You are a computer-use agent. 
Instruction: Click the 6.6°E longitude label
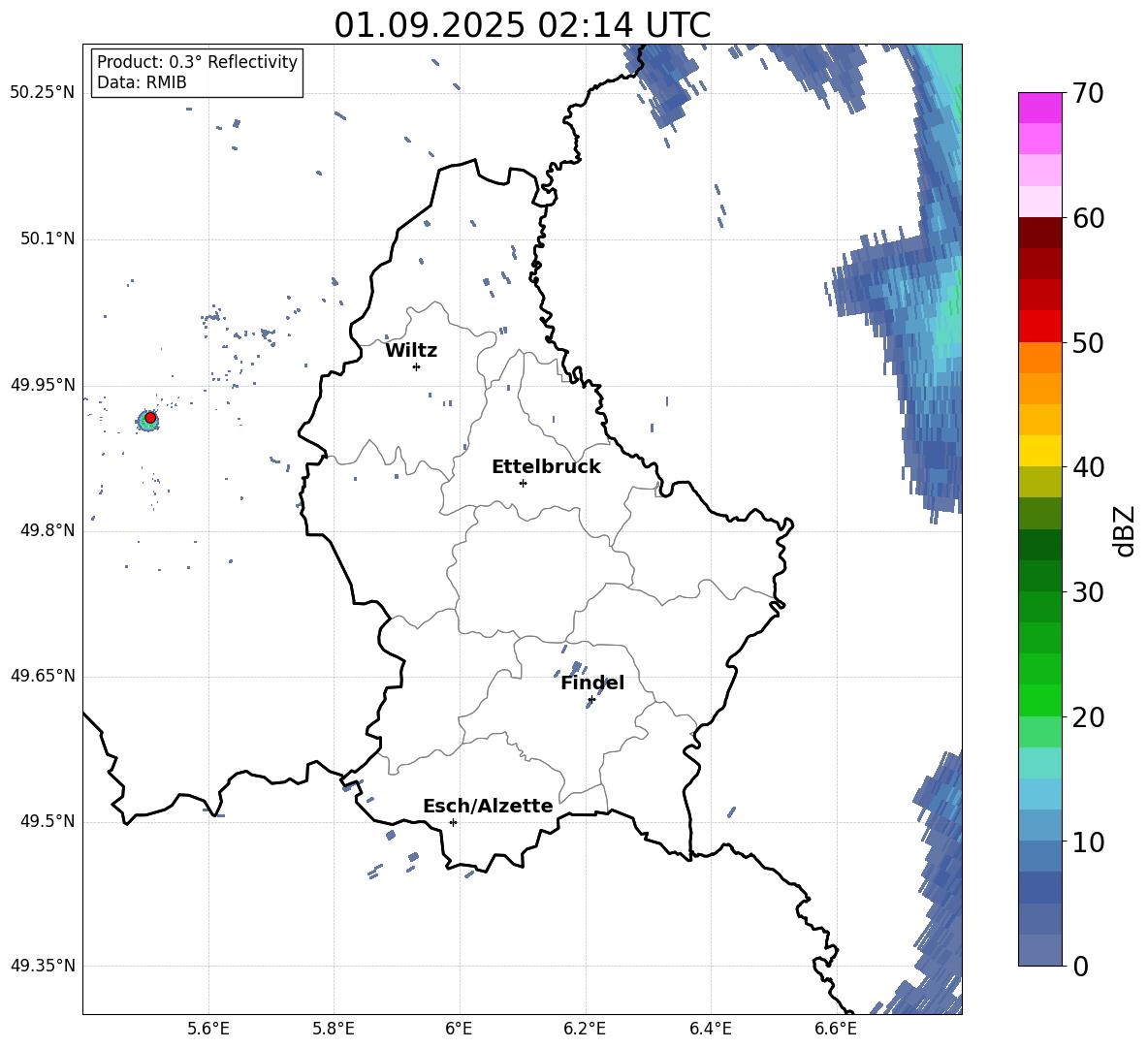point(836,1029)
